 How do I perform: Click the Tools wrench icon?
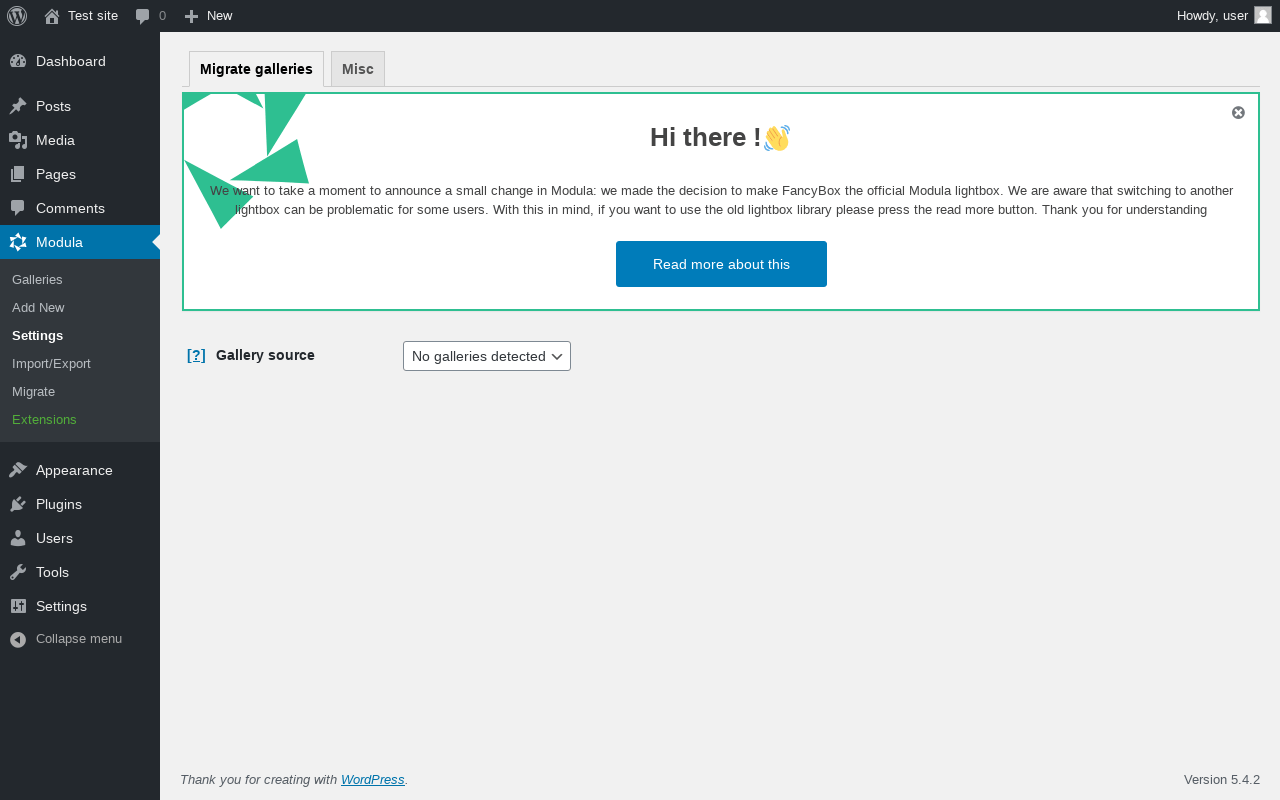18,572
